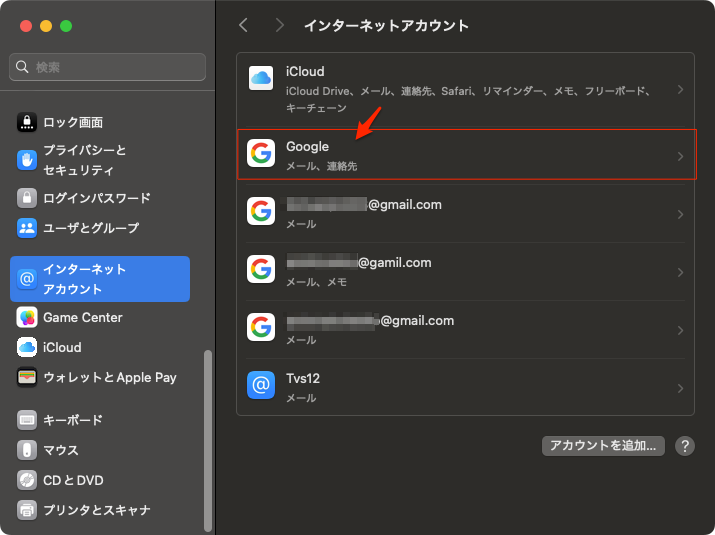Open Privacy & Security (プライバシーとセキュリティ) hand icon
The height and width of the screenshot is (535, 715).
pos(27,160)
